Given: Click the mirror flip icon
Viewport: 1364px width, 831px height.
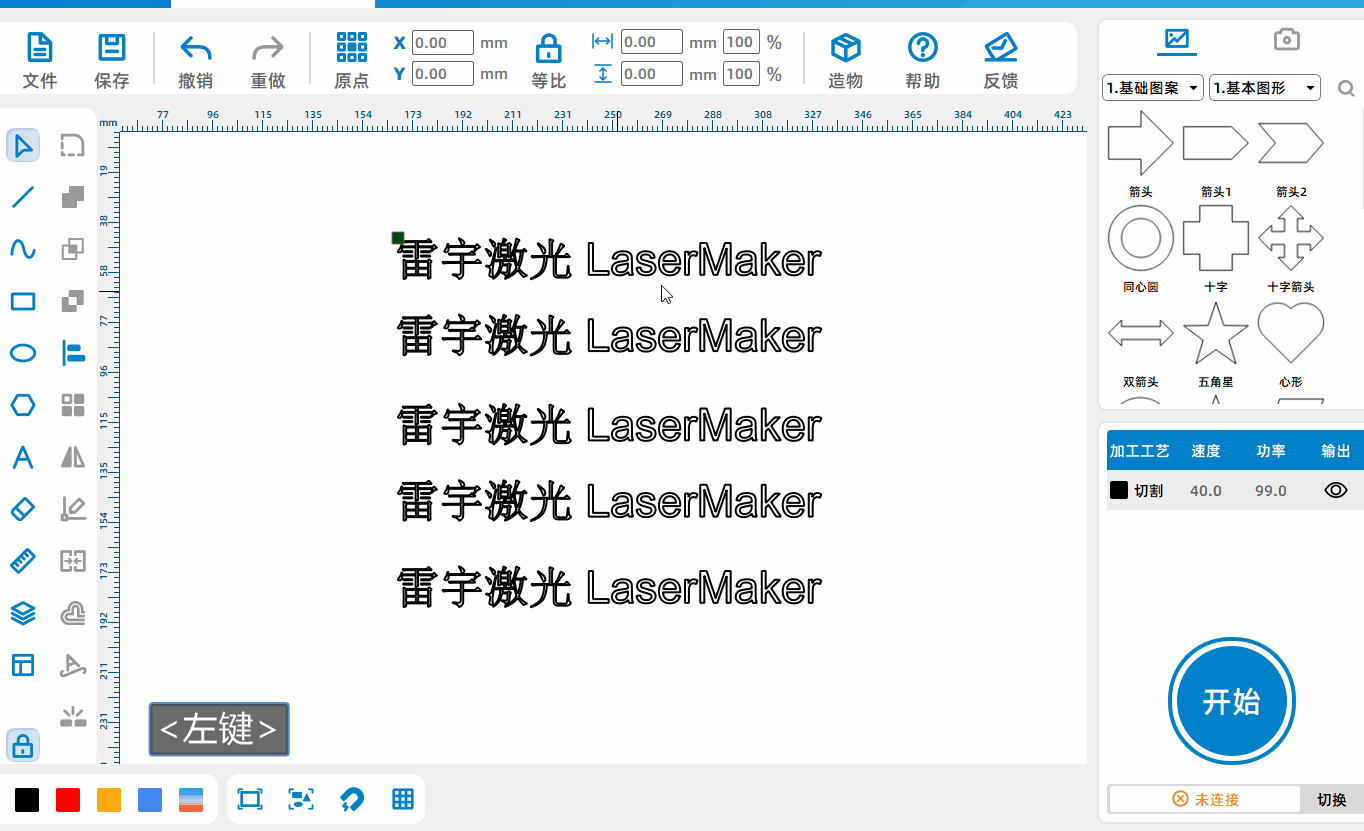Looking at the screenshot, I should pyautogui.click(x=73, y=457).
